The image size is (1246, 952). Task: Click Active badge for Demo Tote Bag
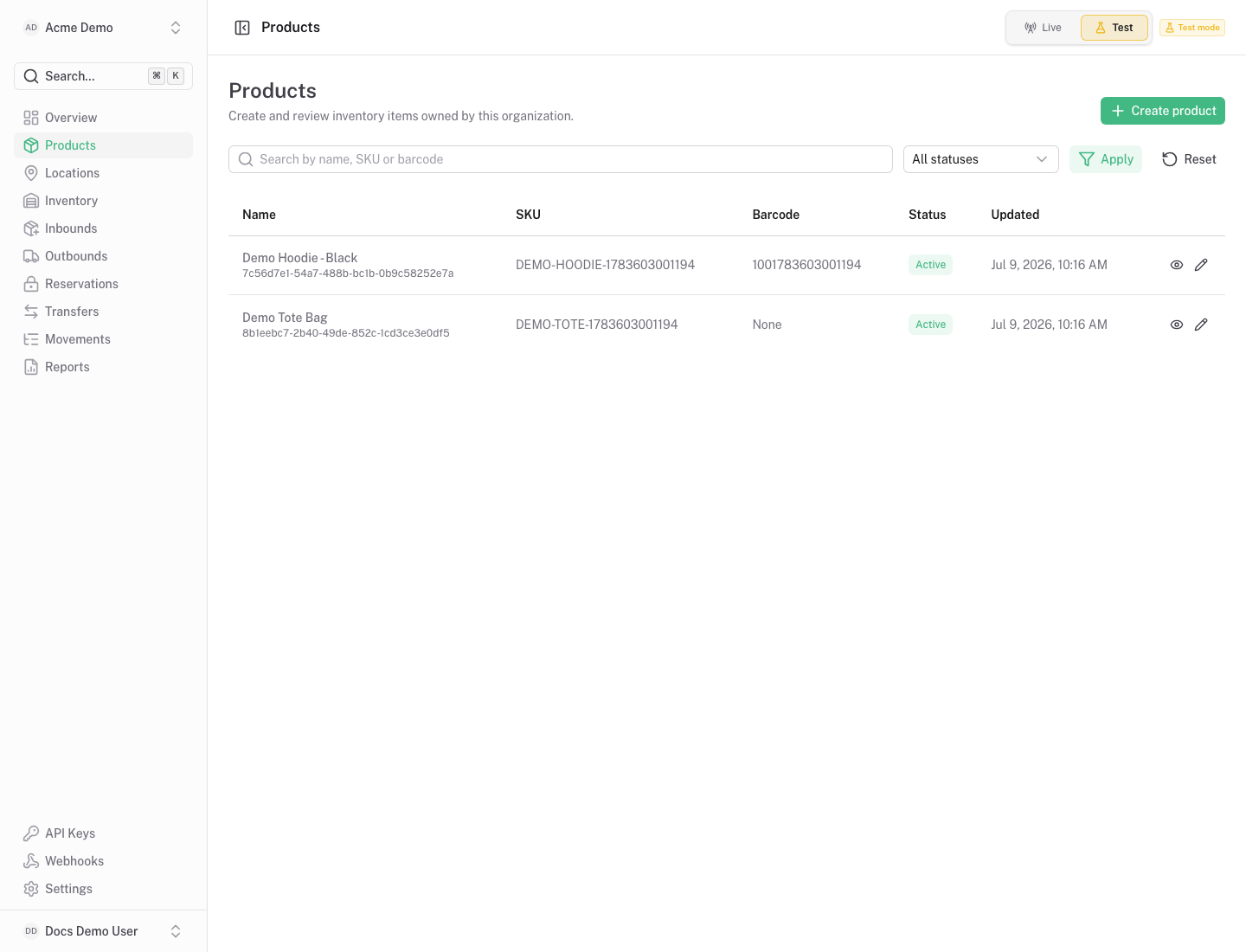[x=930, y=325]
